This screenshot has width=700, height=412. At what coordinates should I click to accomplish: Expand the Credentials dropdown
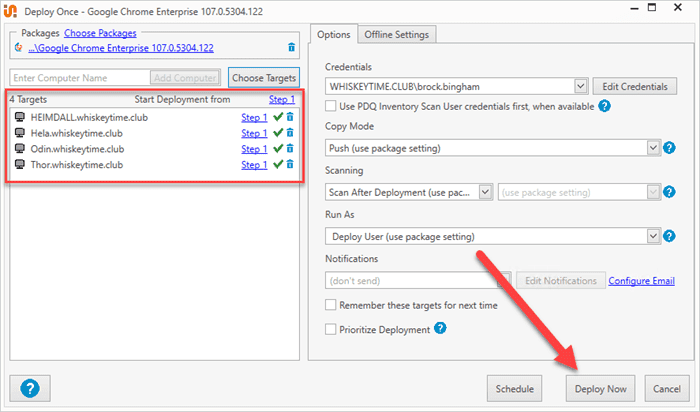coord(580,86)
